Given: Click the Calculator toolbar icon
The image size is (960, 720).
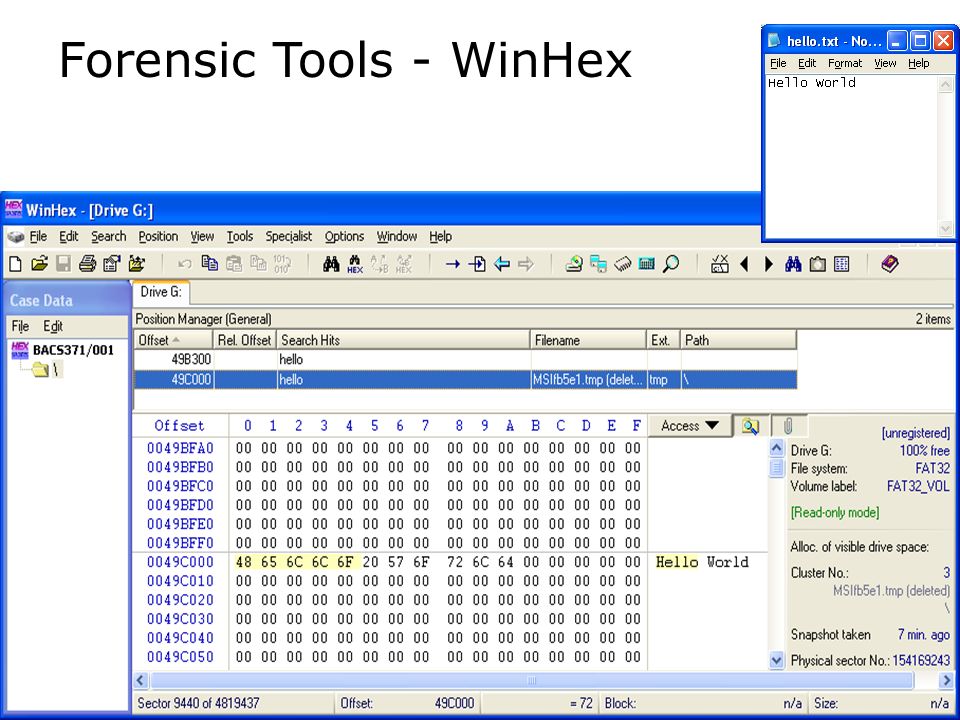Looking at the screenshot, I should tap(647, 264).
